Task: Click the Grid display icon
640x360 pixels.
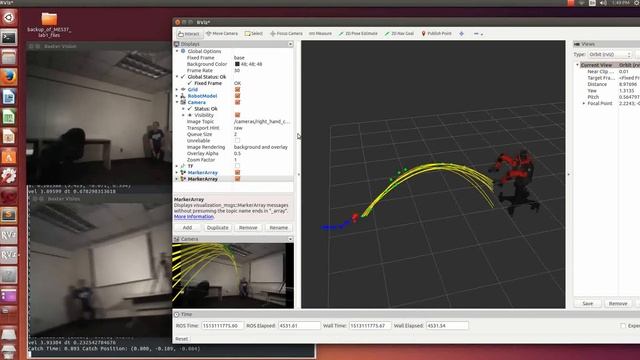Action: pos(183,89)
